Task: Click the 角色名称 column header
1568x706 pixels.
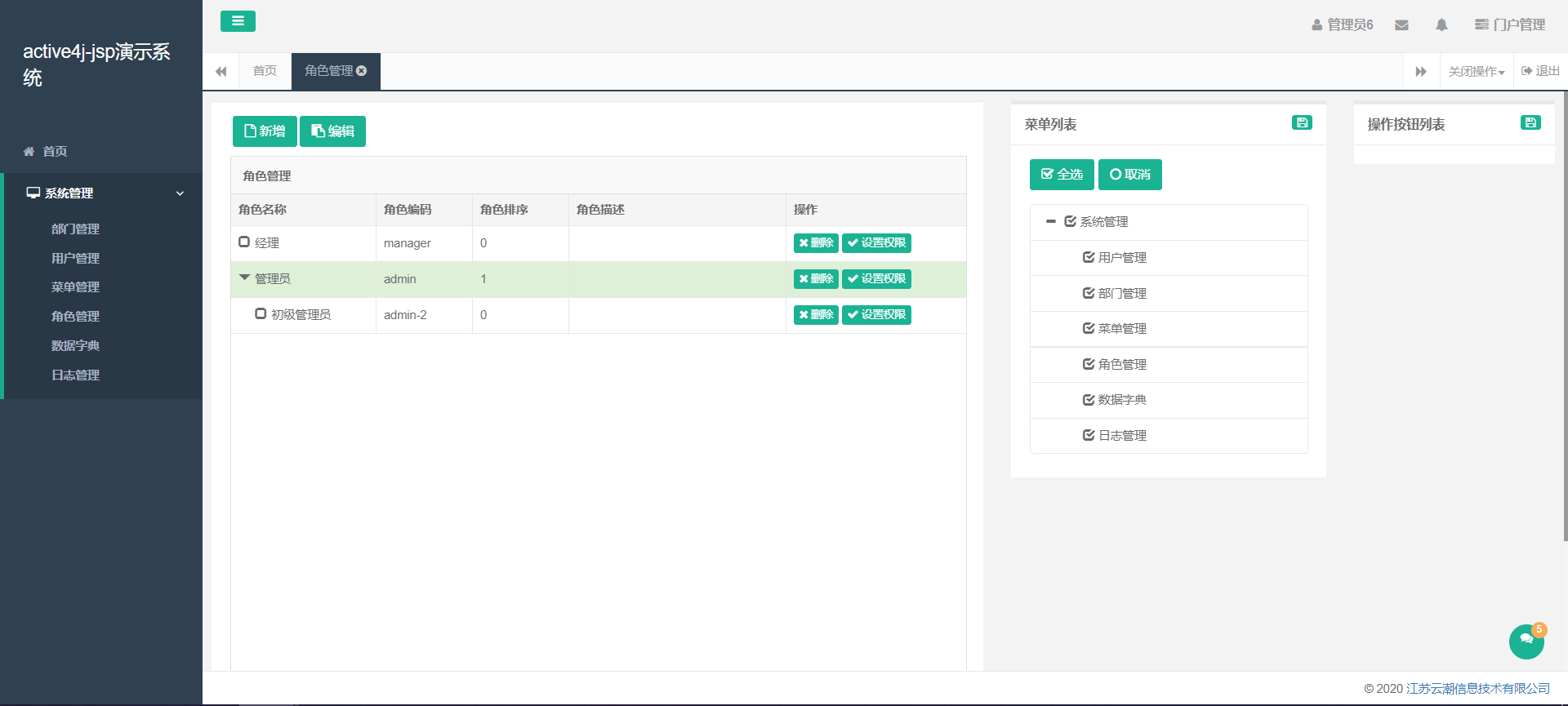Action: coord(304,210)
